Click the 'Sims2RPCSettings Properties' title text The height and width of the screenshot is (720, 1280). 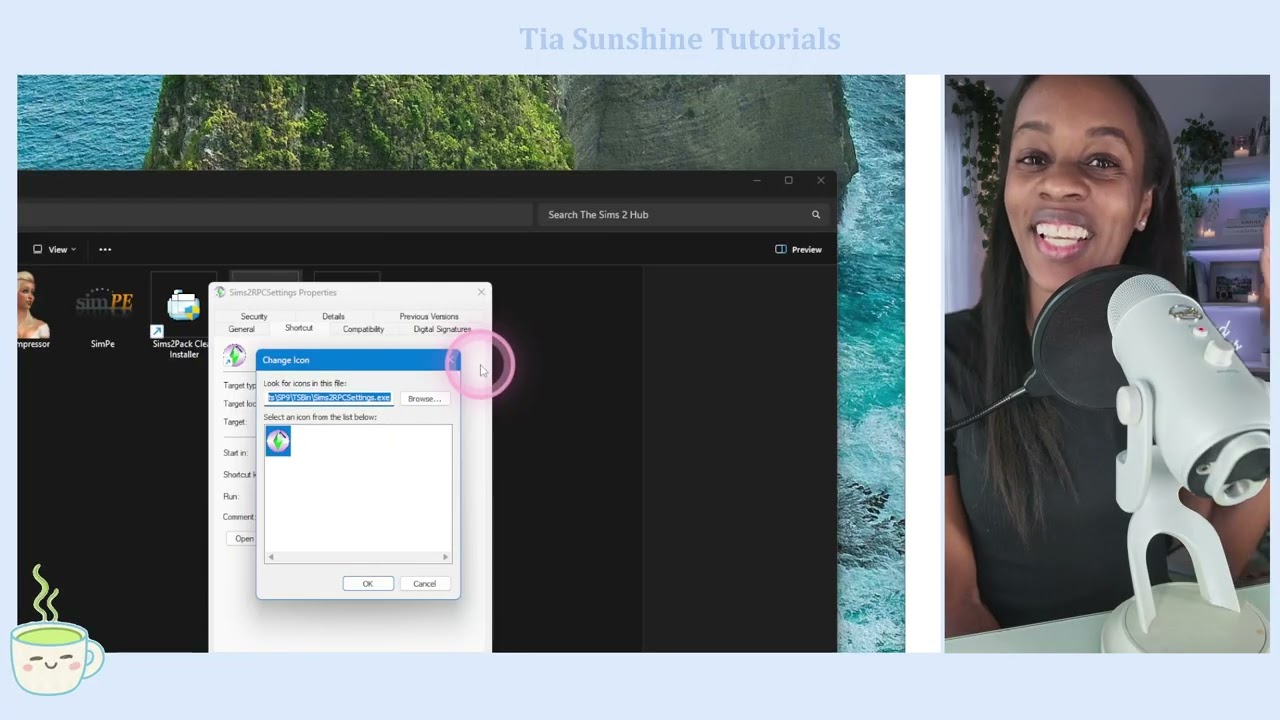click(283, 292)
